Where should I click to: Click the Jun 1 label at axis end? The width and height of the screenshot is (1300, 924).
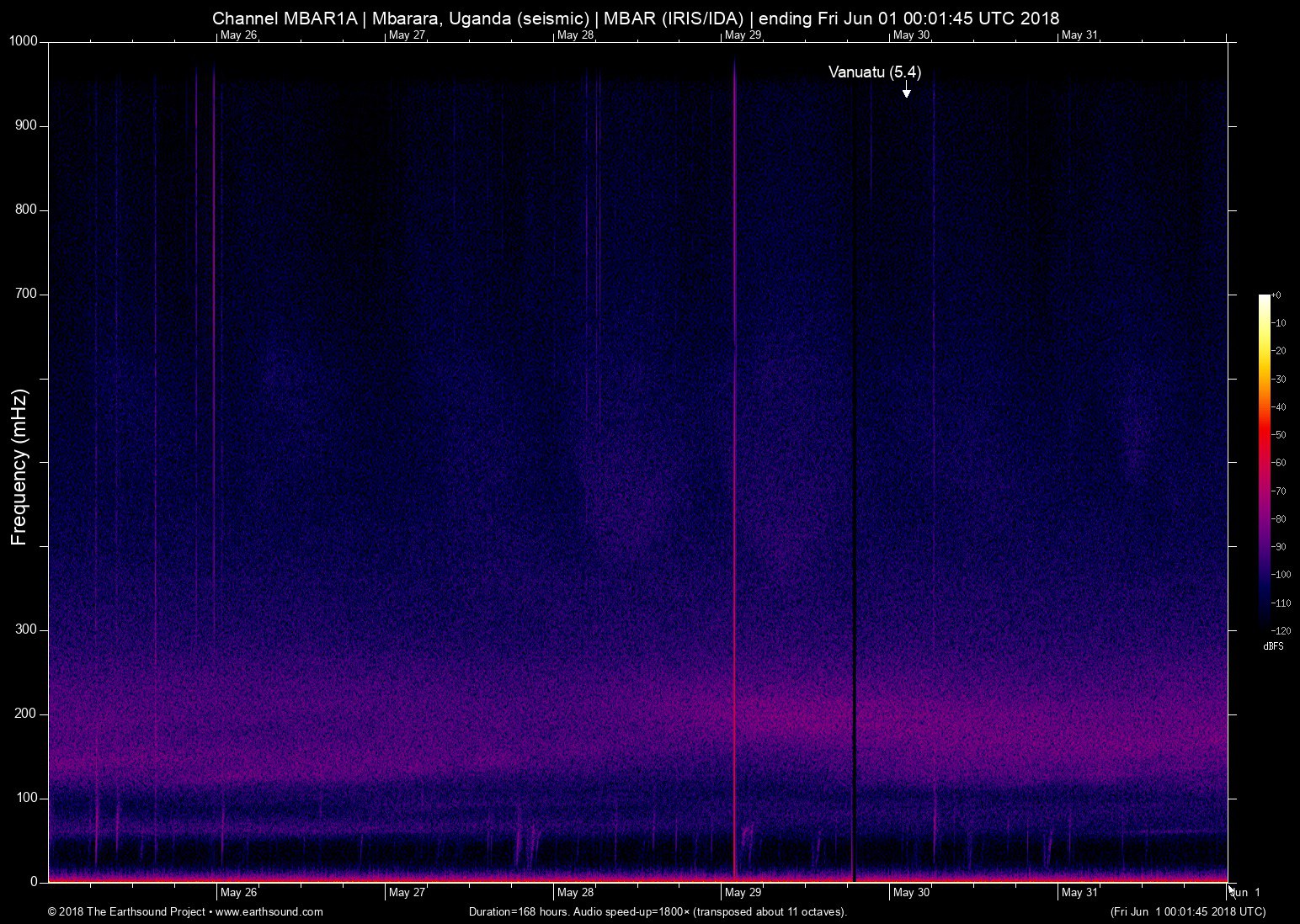[x=1246, y=893]
